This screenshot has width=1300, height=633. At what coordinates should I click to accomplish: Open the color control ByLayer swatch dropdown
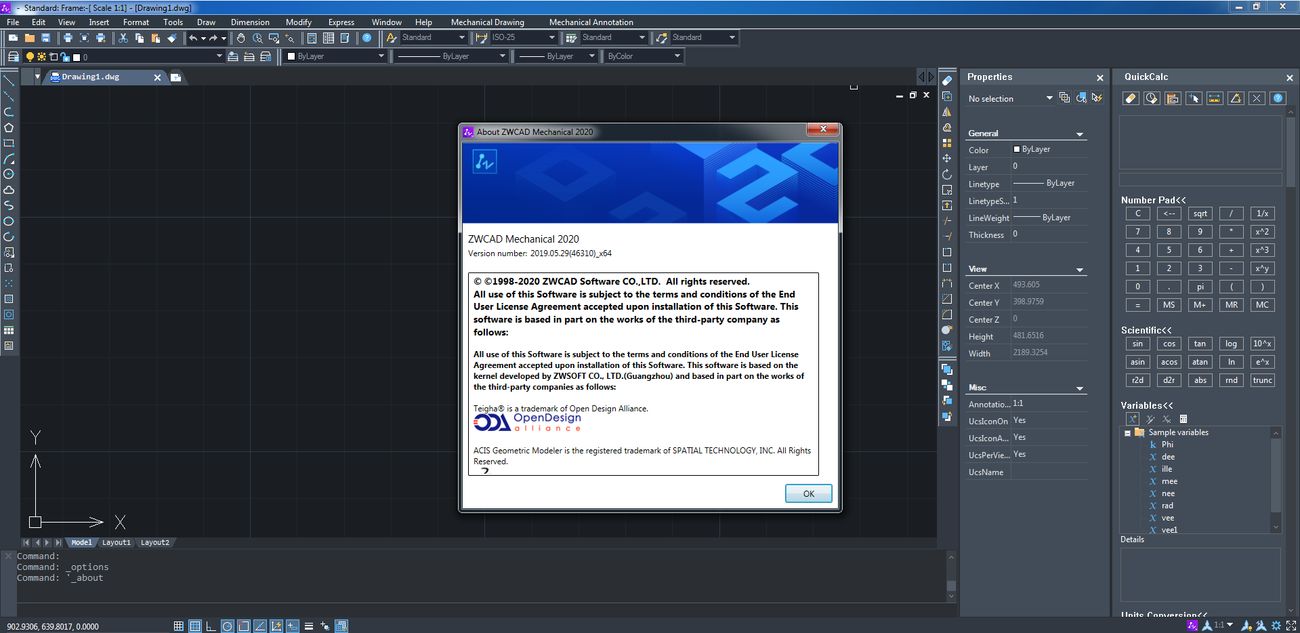[333, 57]
